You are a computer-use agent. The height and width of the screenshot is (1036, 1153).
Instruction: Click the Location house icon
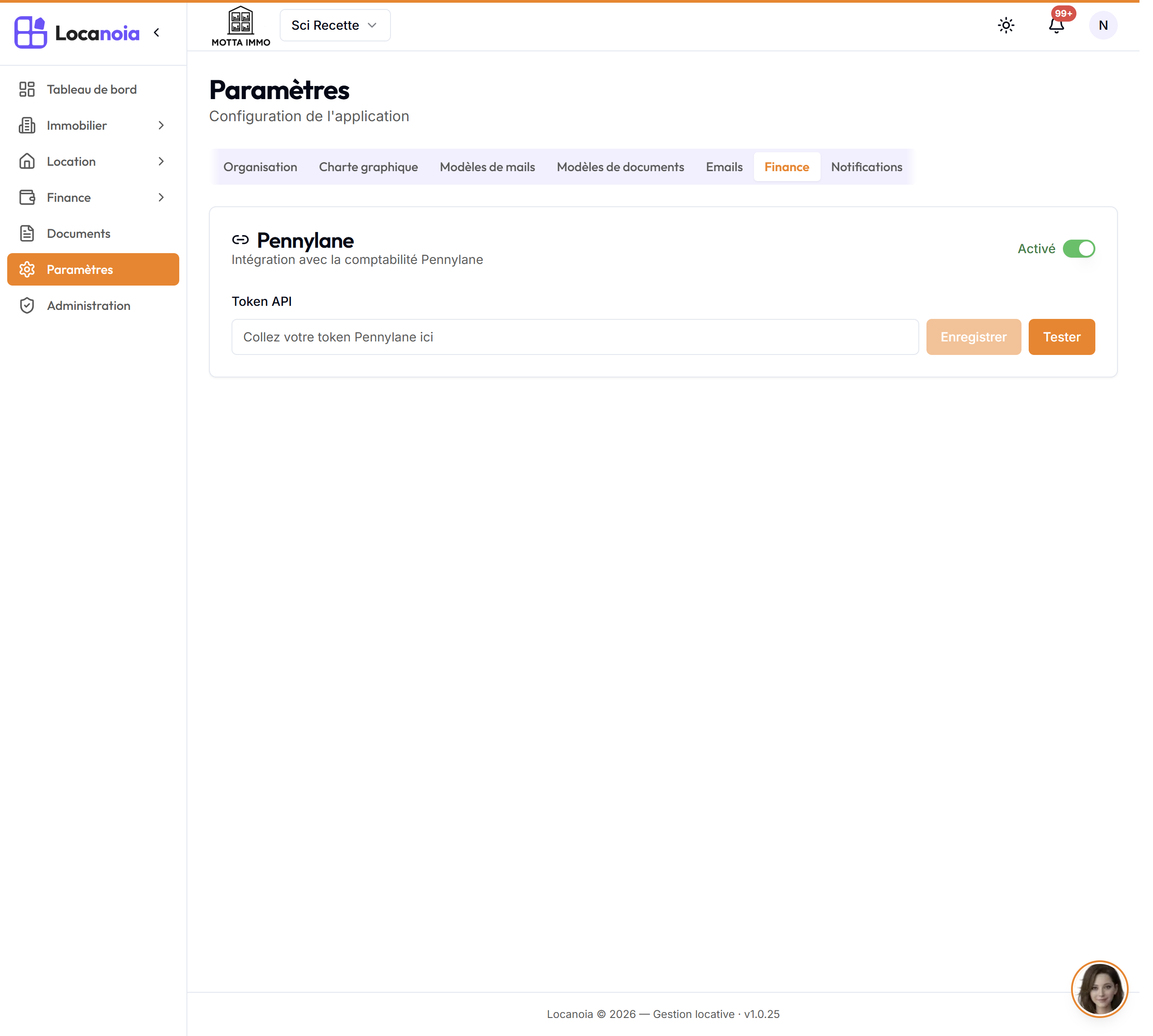(x=27, y=161)
